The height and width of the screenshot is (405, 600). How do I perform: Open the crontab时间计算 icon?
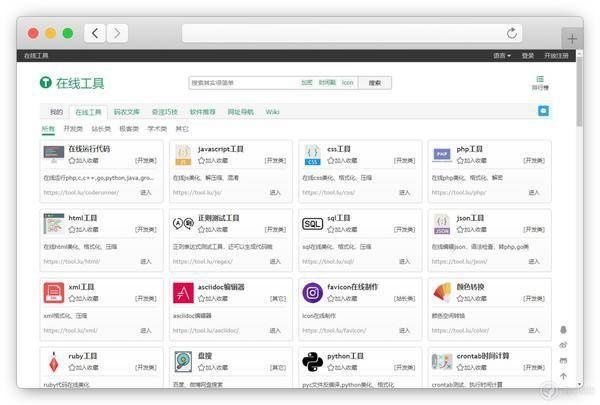coord(442,362)
